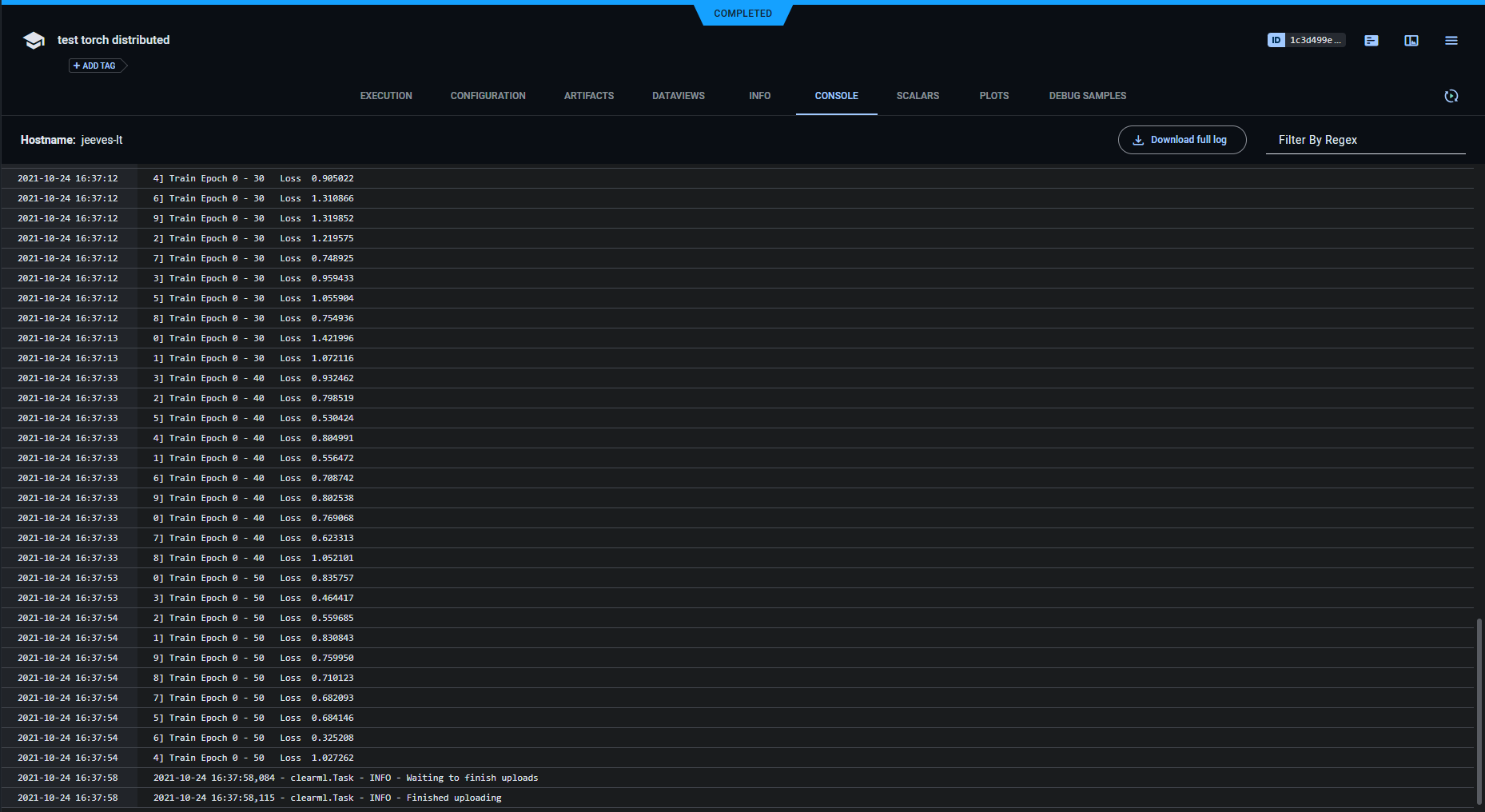The height and width of the screenshot is (812, 1485).
Task: Focus the Filter By Regex field
Action: pyautogui.click(x=1365, y=140)
